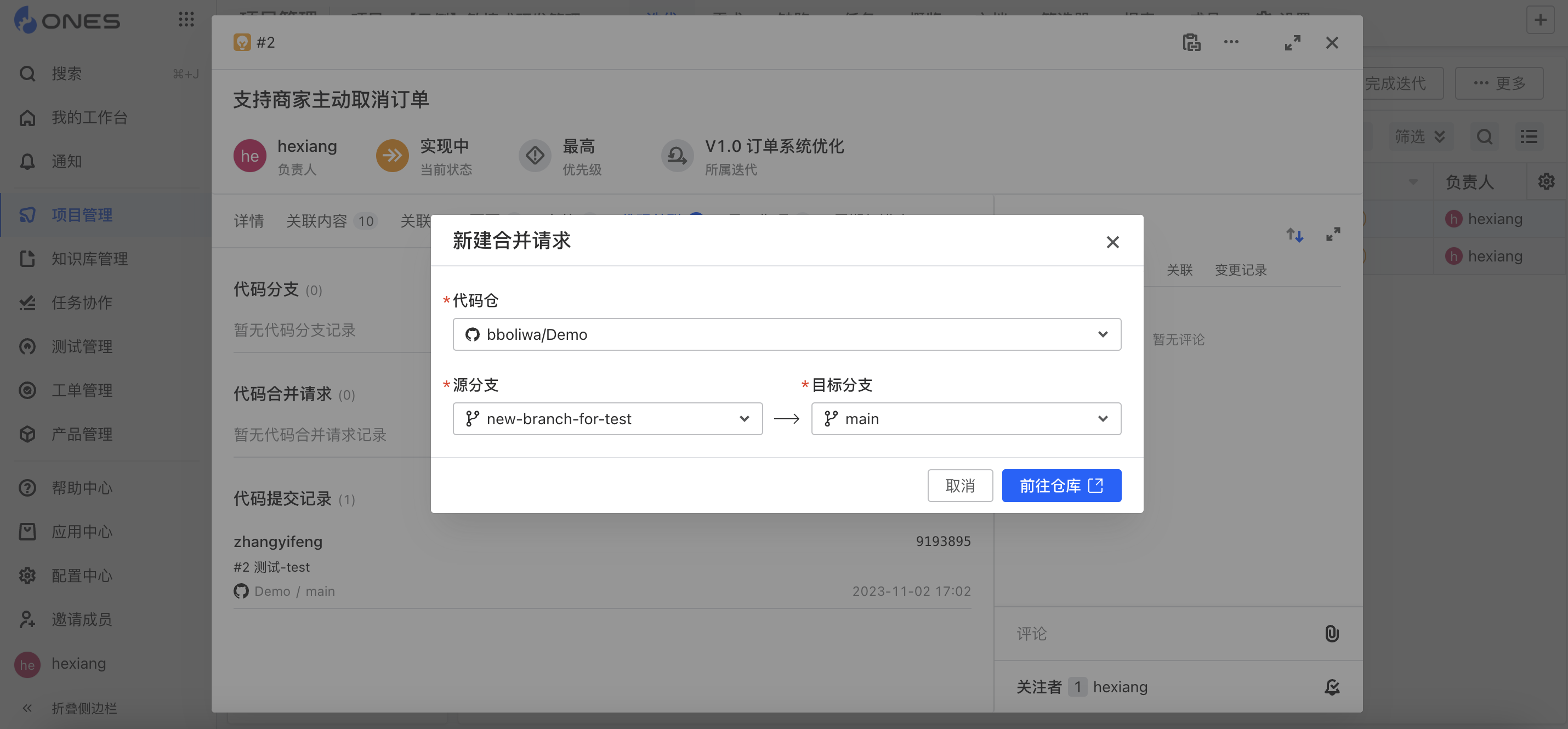The image size is (1568, 729).
Task: Click the work item type icon next to #2
Action: 242,42
